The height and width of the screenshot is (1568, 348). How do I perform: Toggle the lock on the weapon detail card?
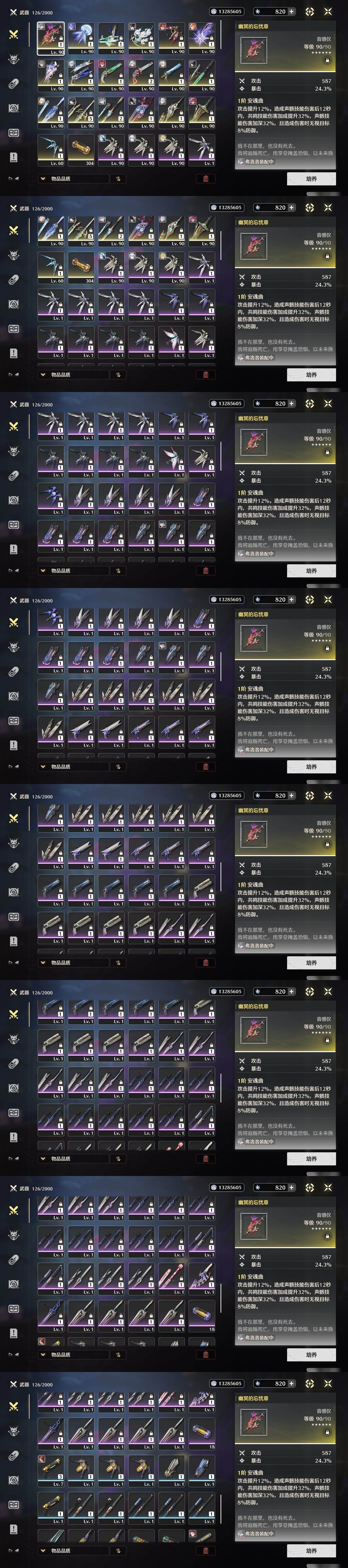click(327, 60)
